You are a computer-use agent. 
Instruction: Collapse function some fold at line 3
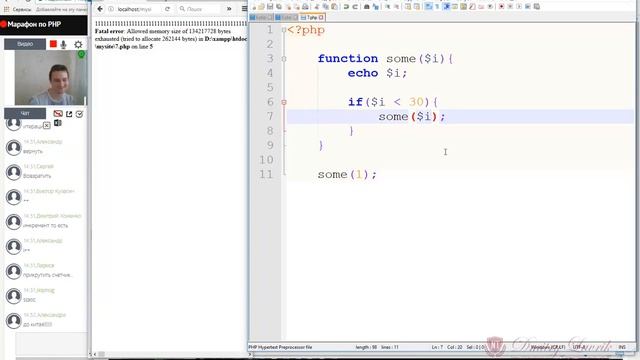284,59
